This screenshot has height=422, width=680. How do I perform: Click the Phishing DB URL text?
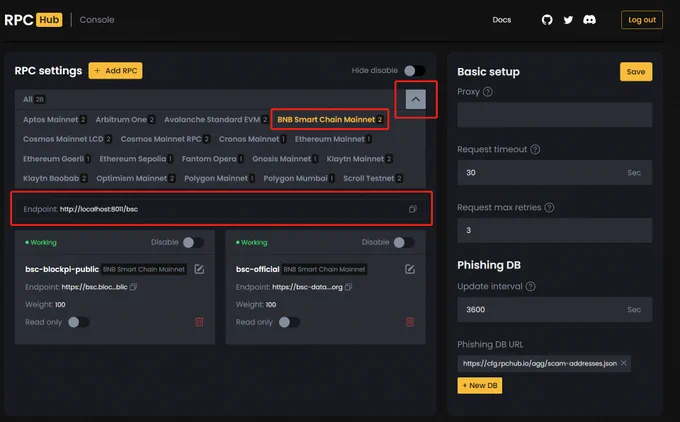[540, 363]
